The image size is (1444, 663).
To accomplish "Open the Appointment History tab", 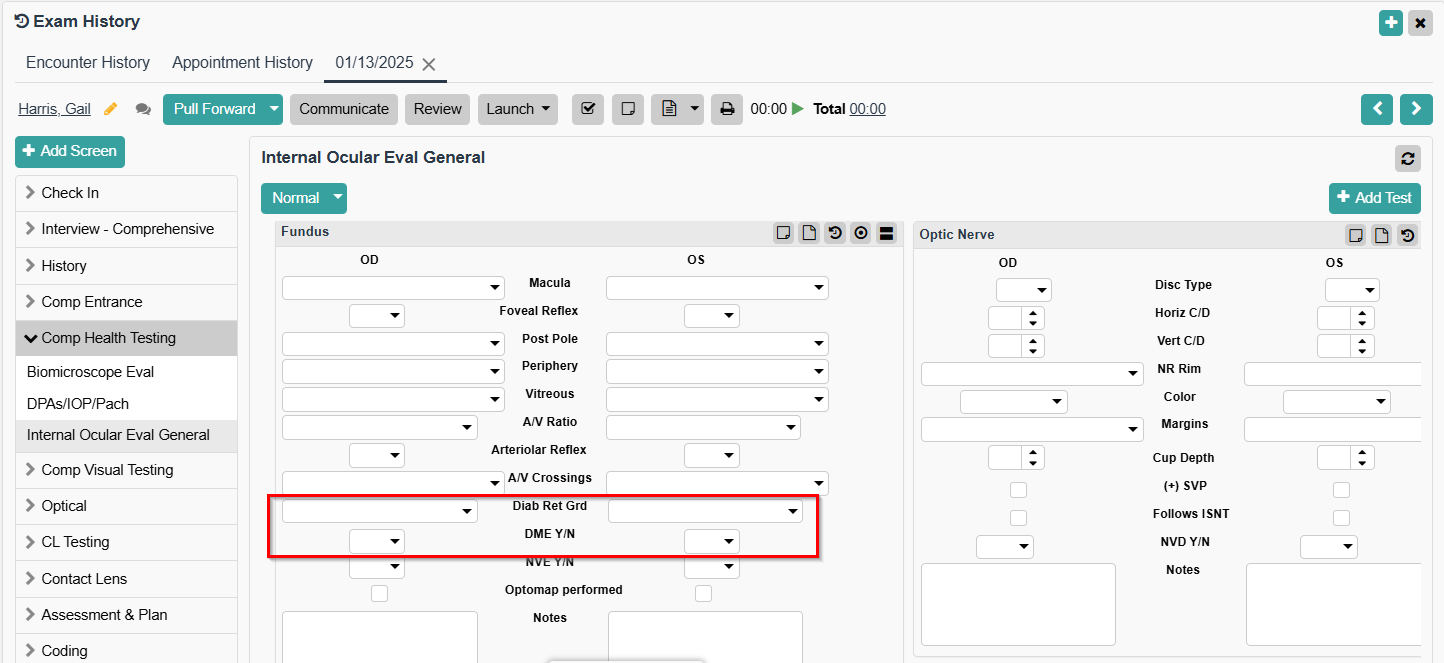I will [x=242, y=62].
